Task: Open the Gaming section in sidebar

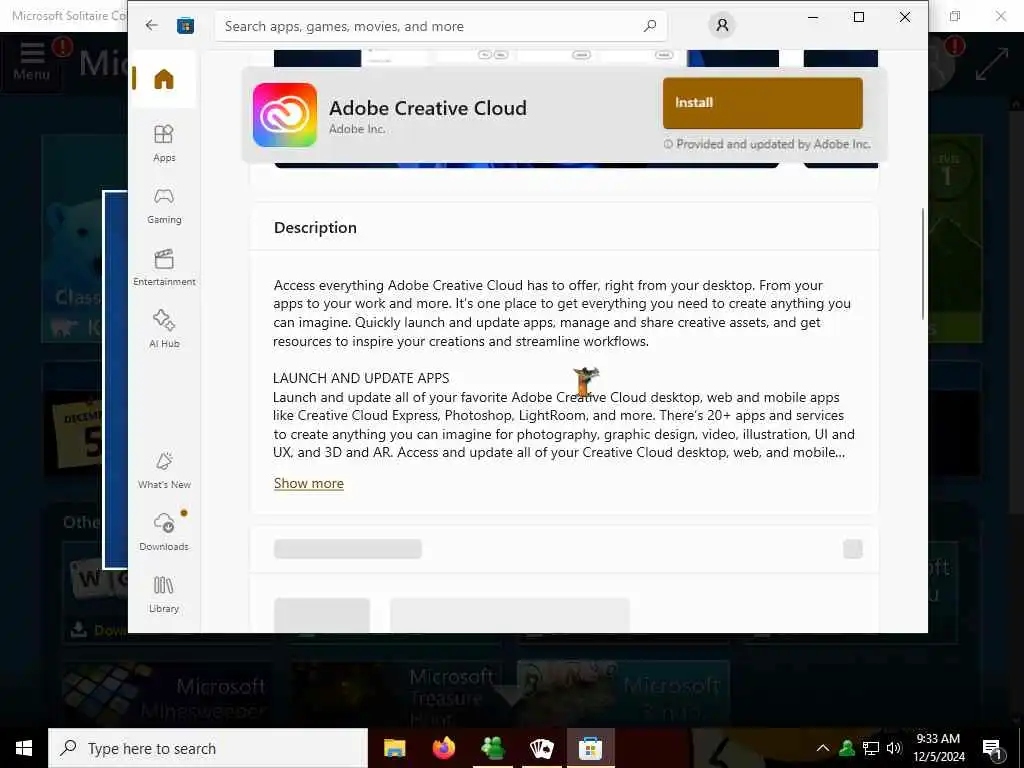Action: point(164,206)
